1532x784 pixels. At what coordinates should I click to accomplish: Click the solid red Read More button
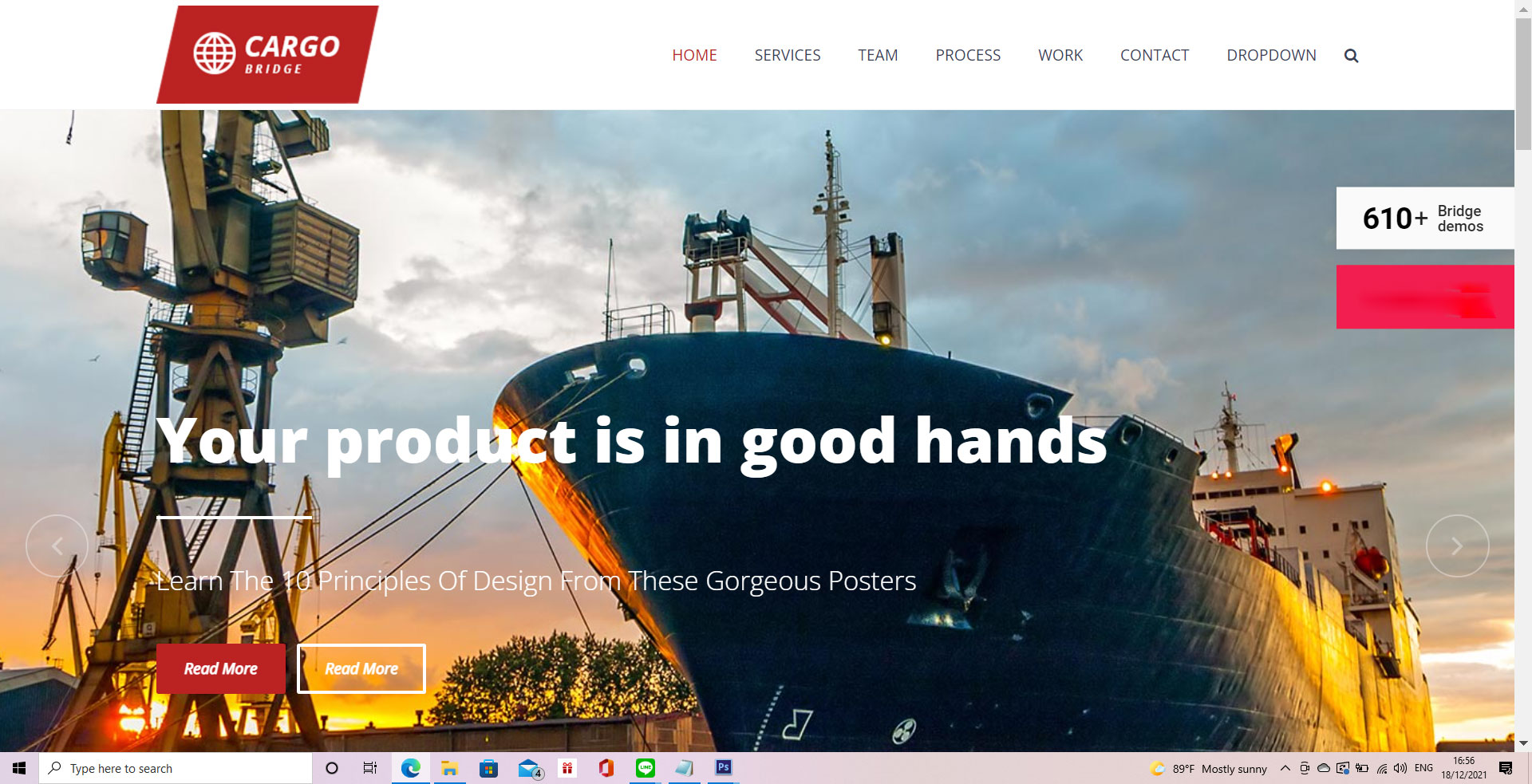221,668
